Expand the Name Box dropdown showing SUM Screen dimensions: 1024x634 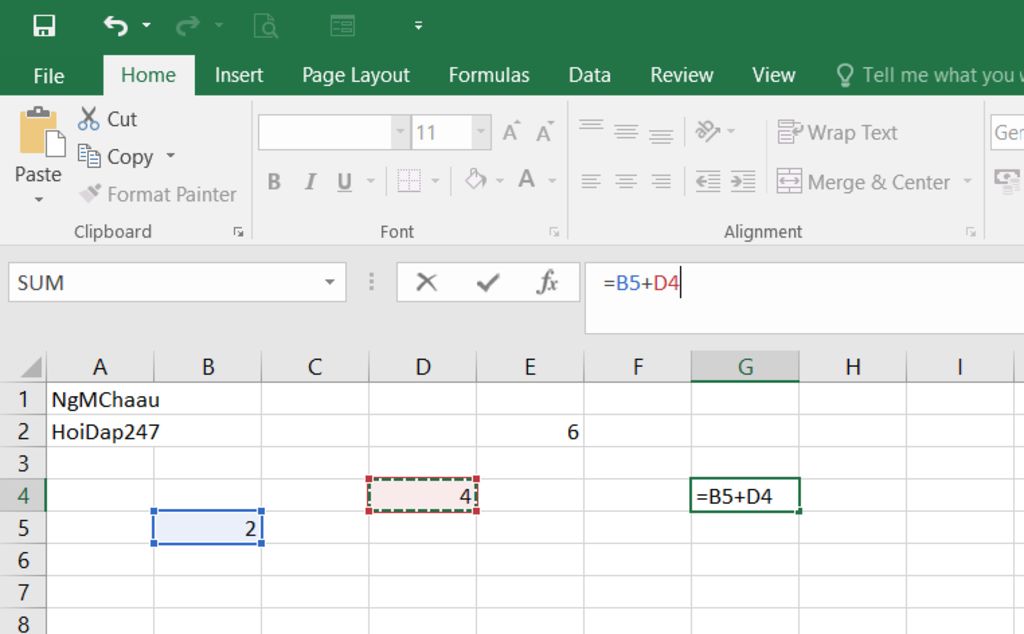pyautogui.click(x=330, y=283)
